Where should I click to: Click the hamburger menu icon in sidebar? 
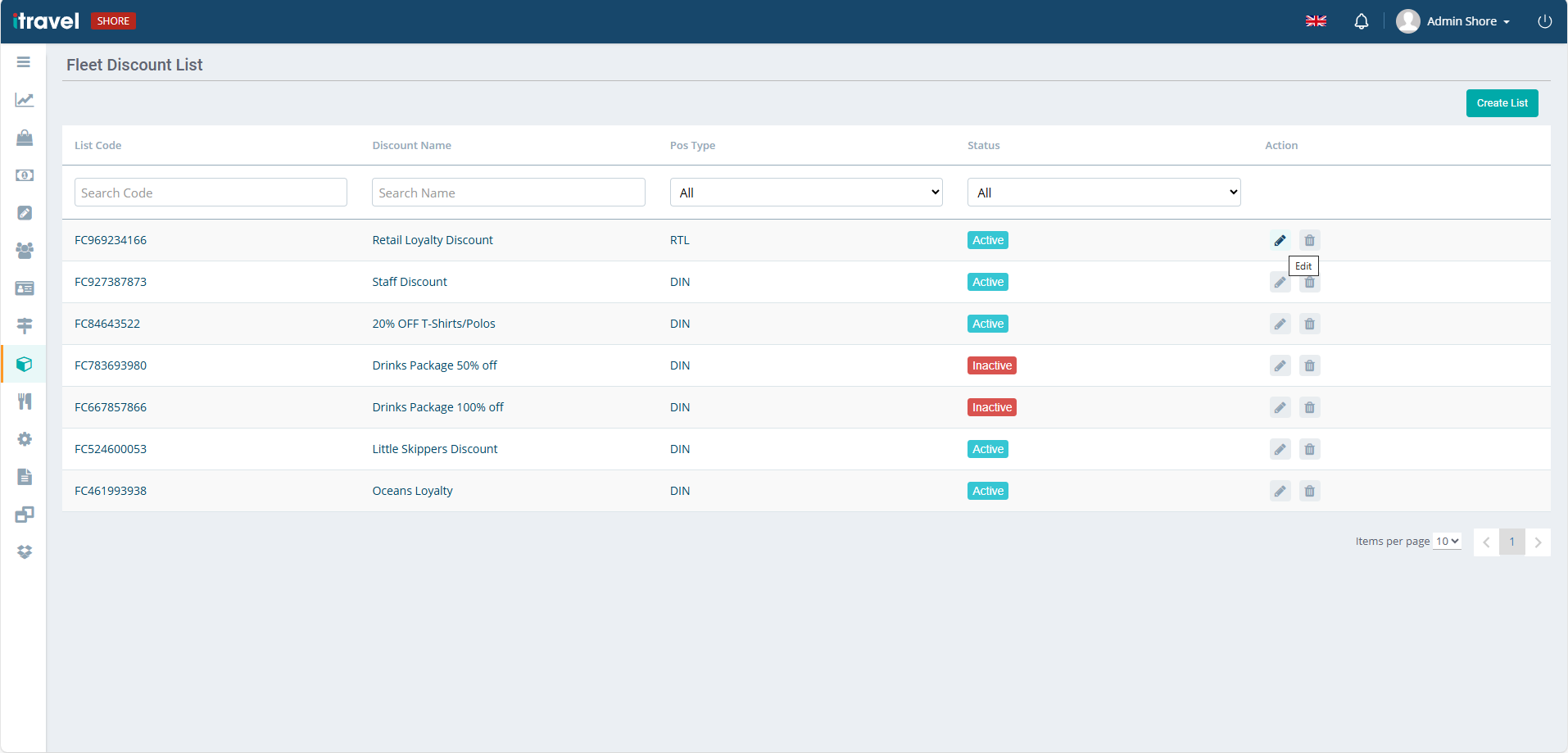pos(24,62)
